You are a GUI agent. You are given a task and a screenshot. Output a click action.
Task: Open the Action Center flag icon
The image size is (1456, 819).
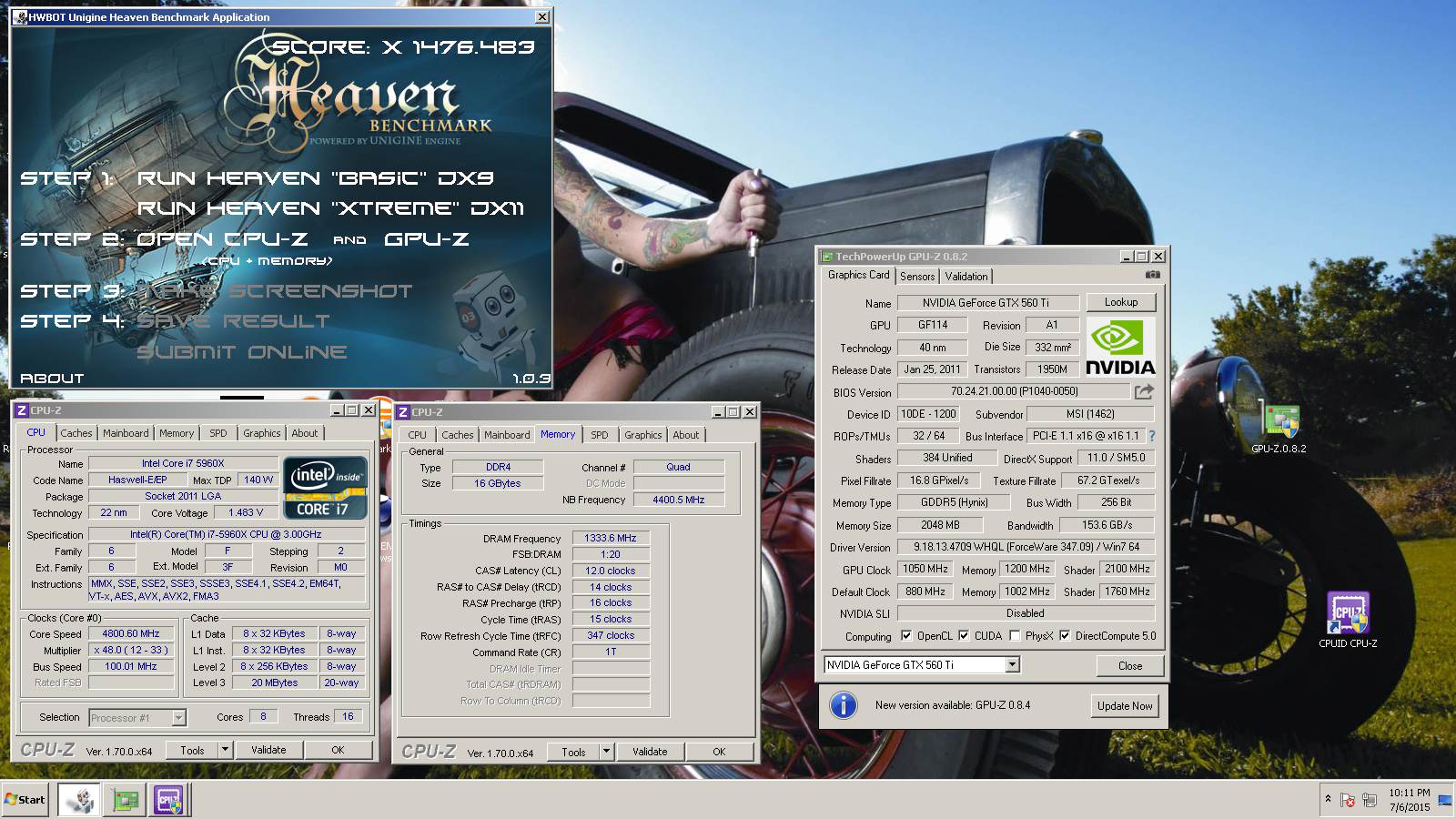point(1348,800)
